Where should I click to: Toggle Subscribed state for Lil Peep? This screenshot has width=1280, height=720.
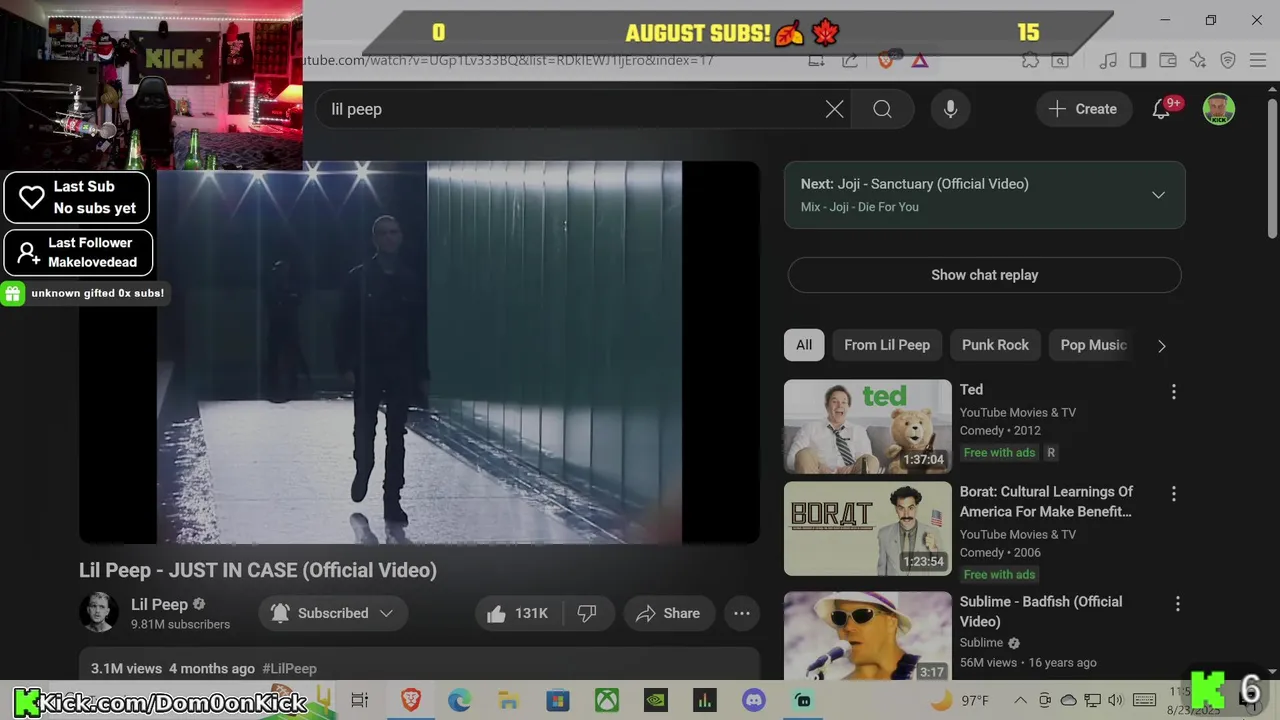(333, 613)
